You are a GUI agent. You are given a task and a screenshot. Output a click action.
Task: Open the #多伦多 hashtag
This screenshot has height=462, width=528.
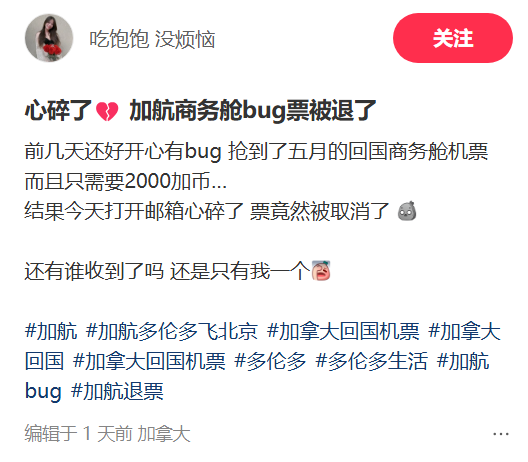pos(270,361)
